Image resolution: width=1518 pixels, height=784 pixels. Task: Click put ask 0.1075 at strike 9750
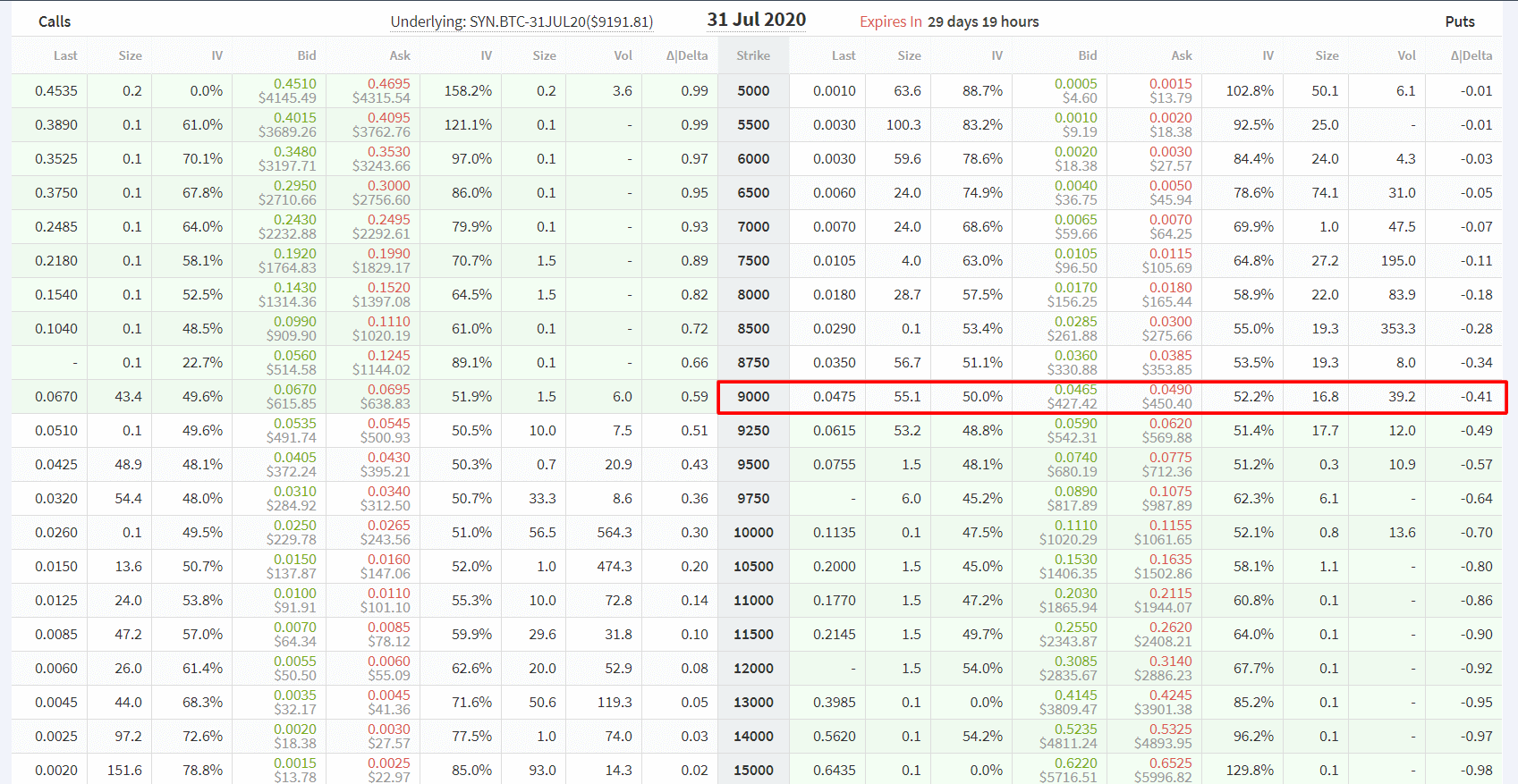tap(1171, 492)
